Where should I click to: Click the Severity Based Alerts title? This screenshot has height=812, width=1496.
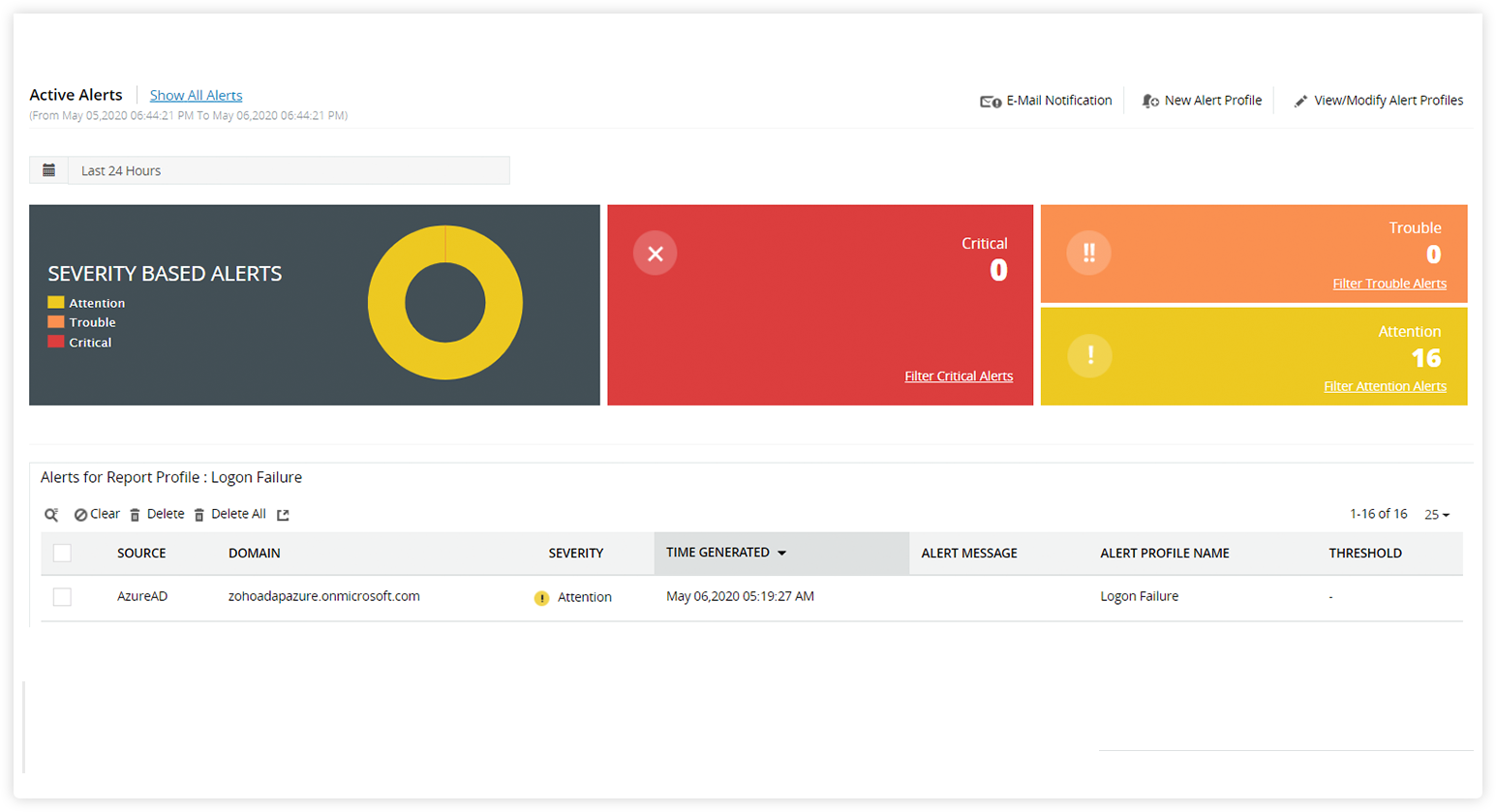pos(165,274)
